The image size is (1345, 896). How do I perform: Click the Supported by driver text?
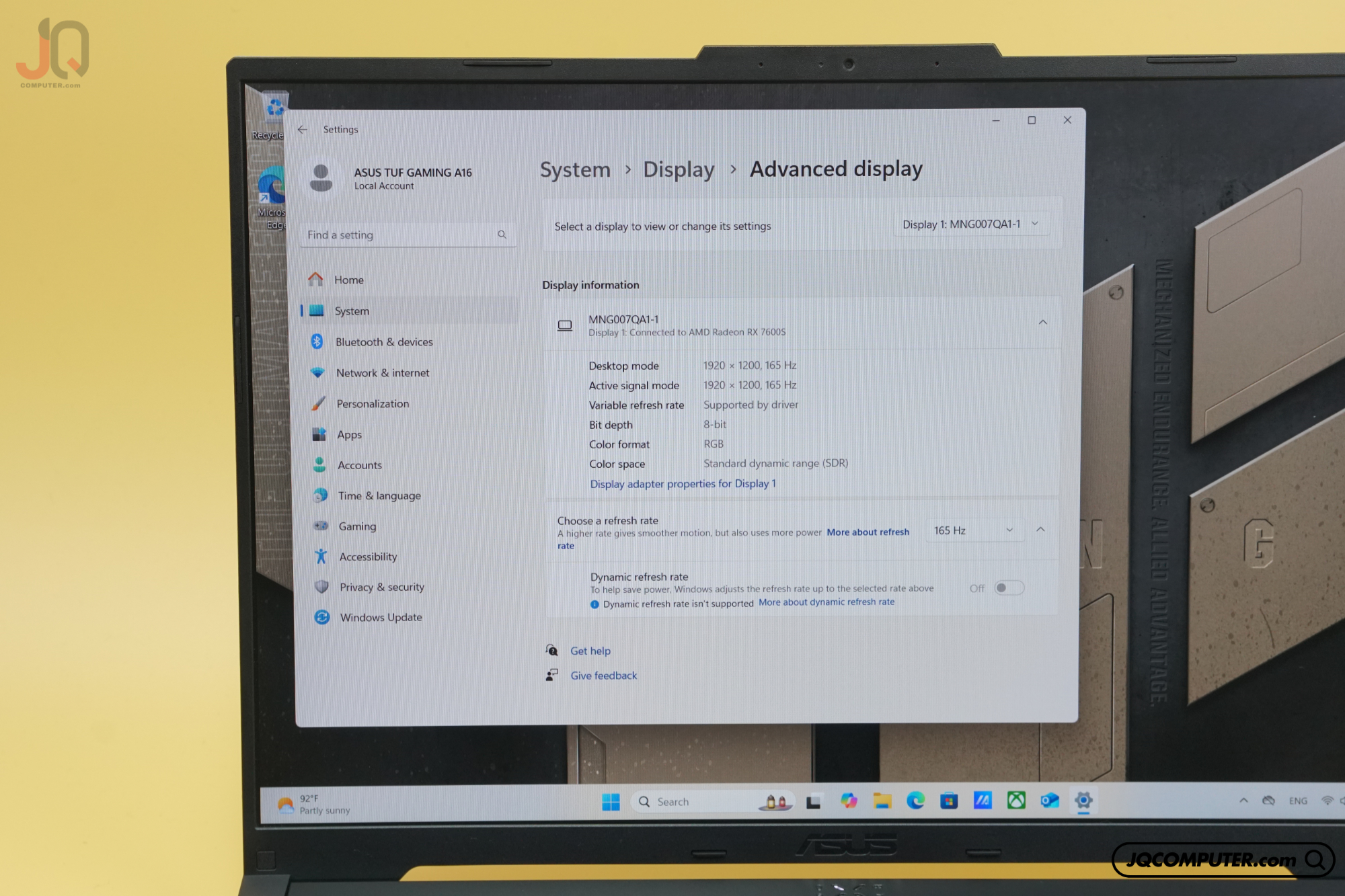[x=751, y=405]
